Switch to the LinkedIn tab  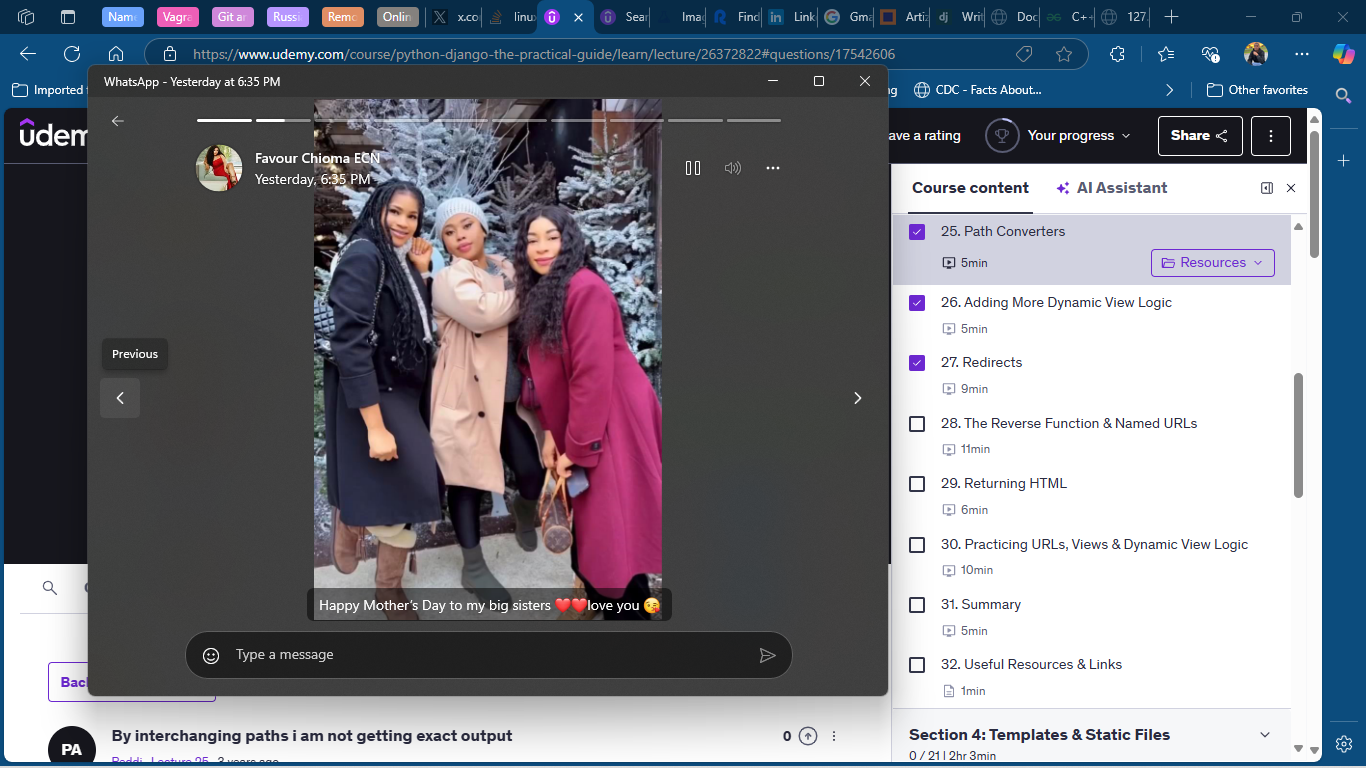pyautogui.click(x=791, y=17)
